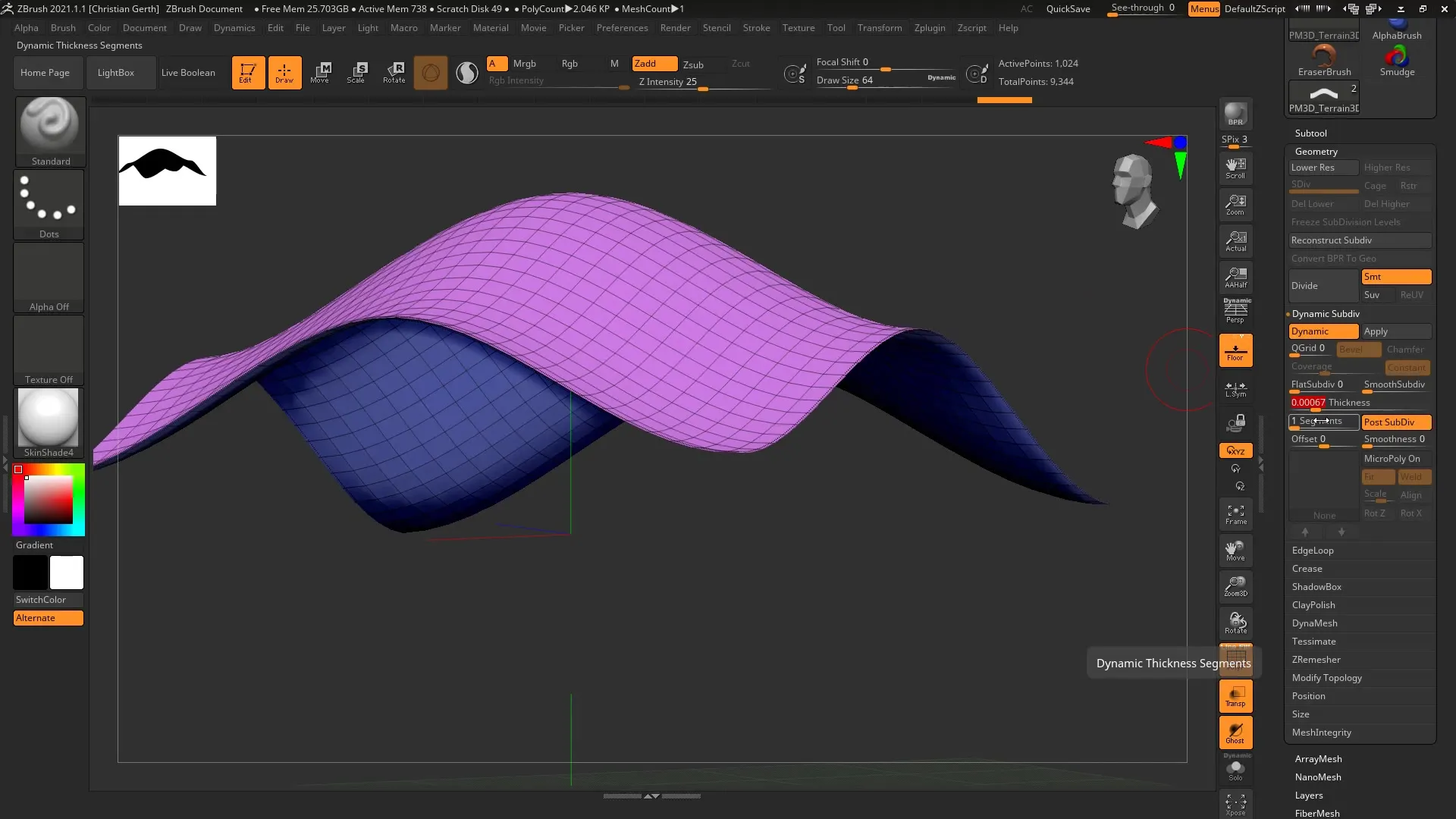Click the white secondary color swatch

pos(67,573)
